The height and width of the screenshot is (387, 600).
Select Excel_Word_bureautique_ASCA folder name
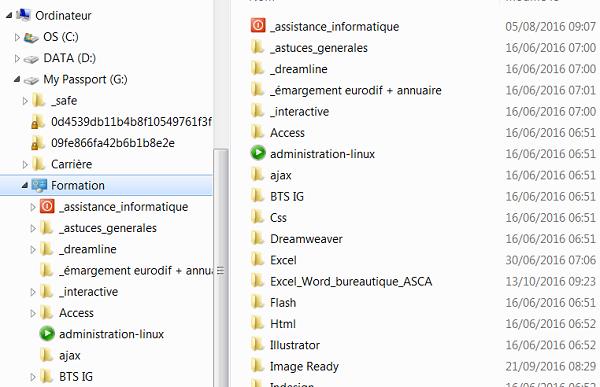coord(351,282)
